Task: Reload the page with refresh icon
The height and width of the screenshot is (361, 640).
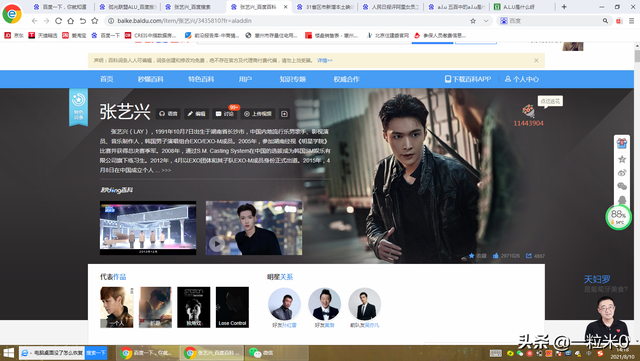Action: 58,21
